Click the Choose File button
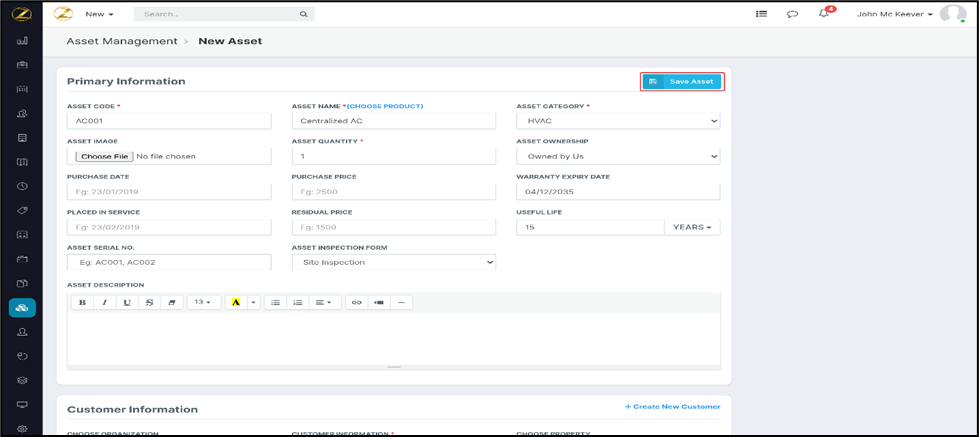The width and height of the screenshot is (979, 437). [x=104, y=157]
